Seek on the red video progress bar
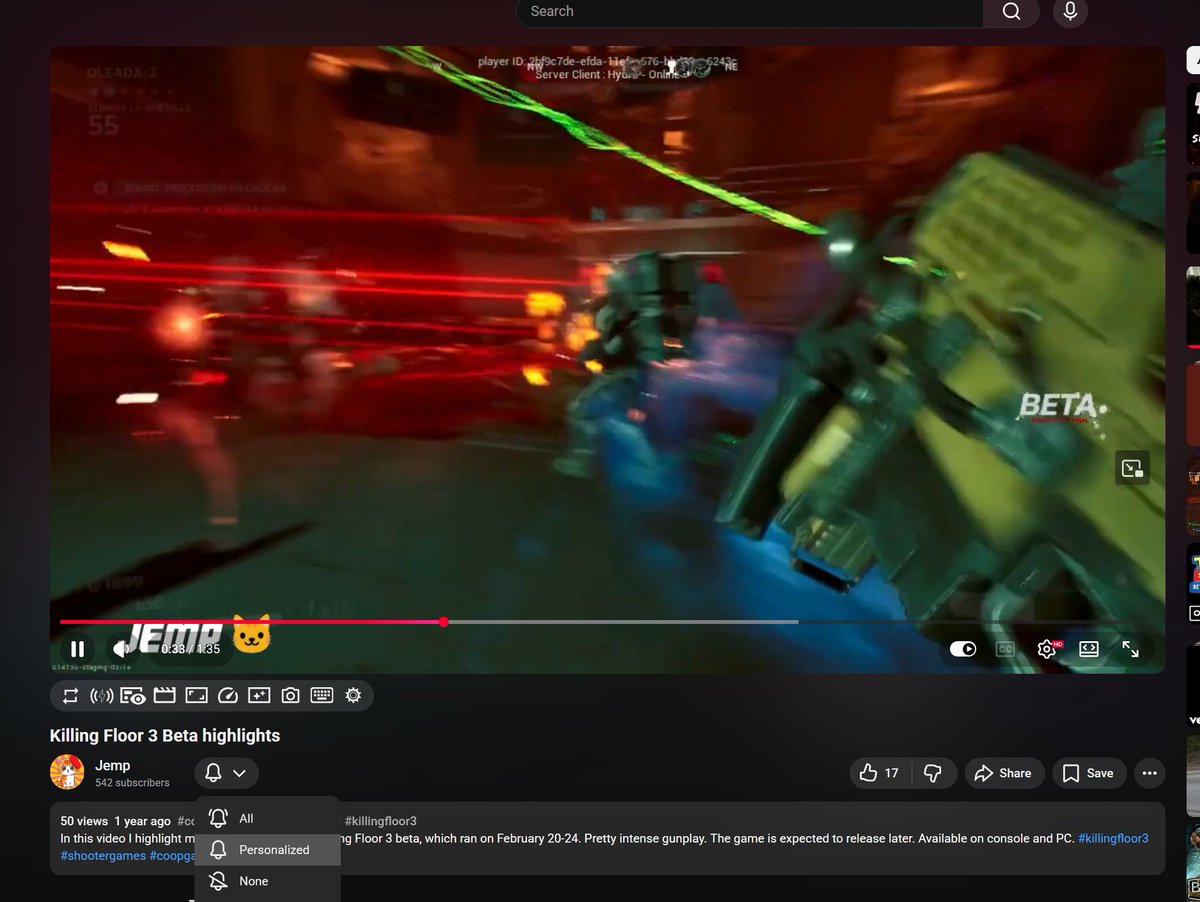This screenshot has width=1200, height=902. [251, 622]
